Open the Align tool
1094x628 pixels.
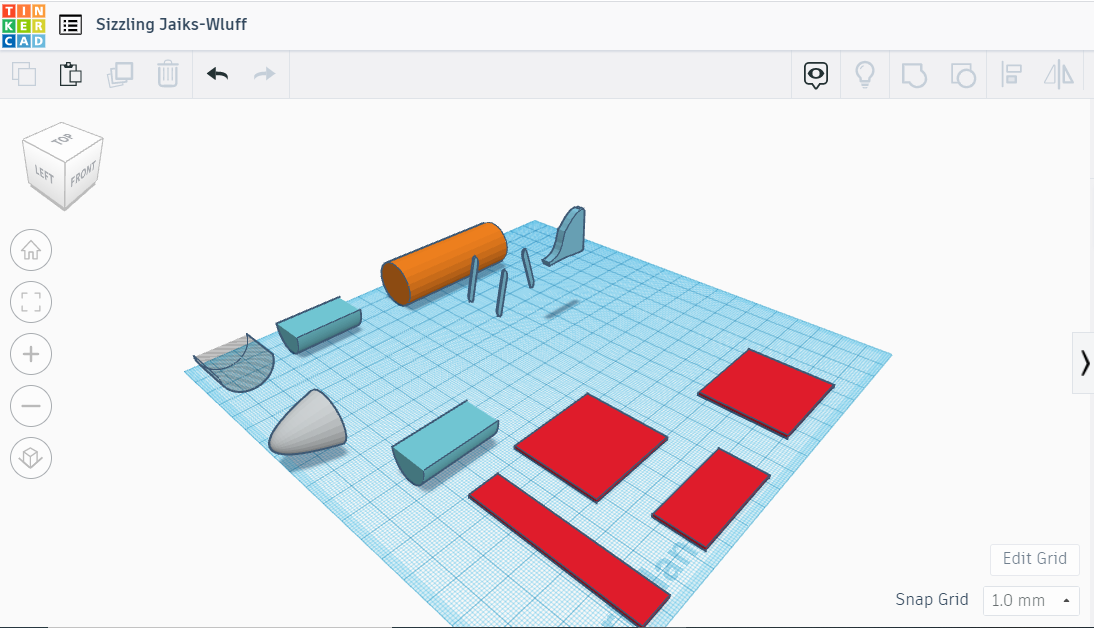tap(1011, 74)
